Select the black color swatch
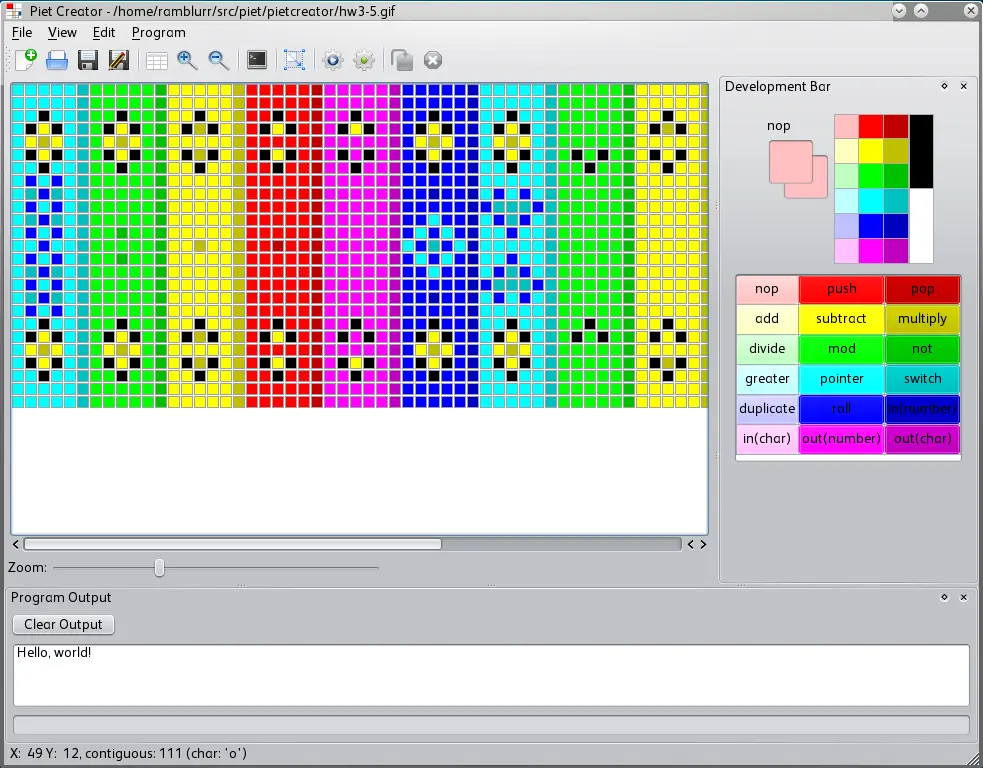Viewport: 983px width, 769px height. point(920,150)
